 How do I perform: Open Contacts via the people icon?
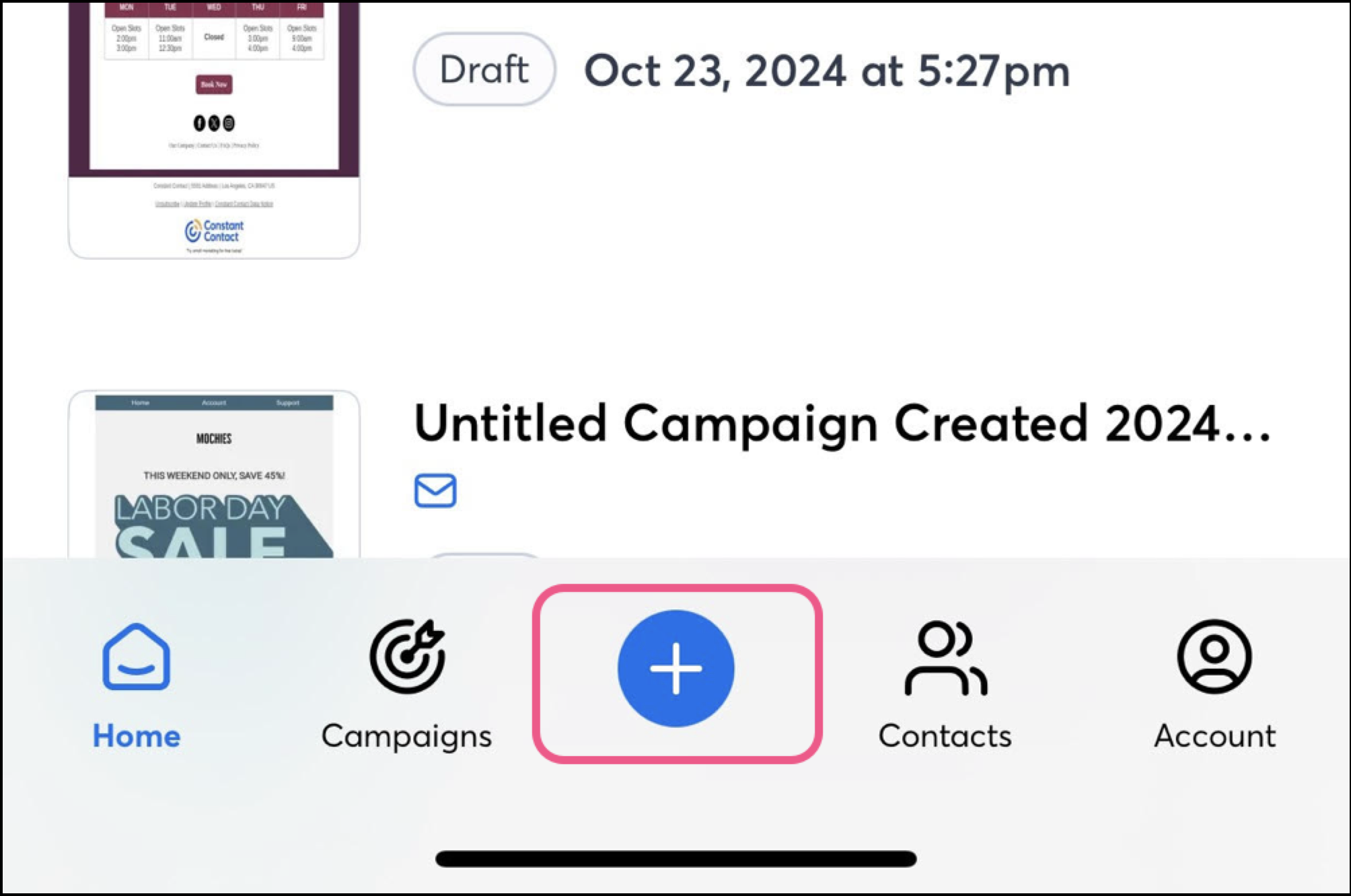click(x=945, y=658)
